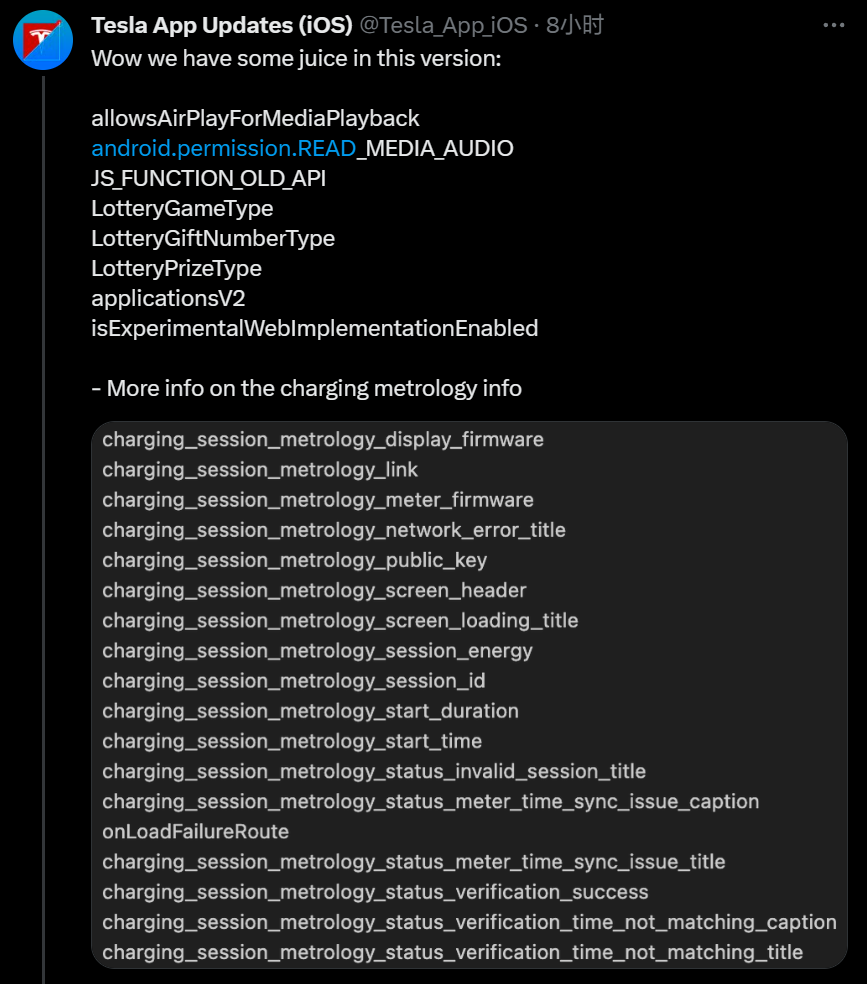Open the tweet via the 8小时 timestamp
The image size is (867, 984).
tap(575, 26)
